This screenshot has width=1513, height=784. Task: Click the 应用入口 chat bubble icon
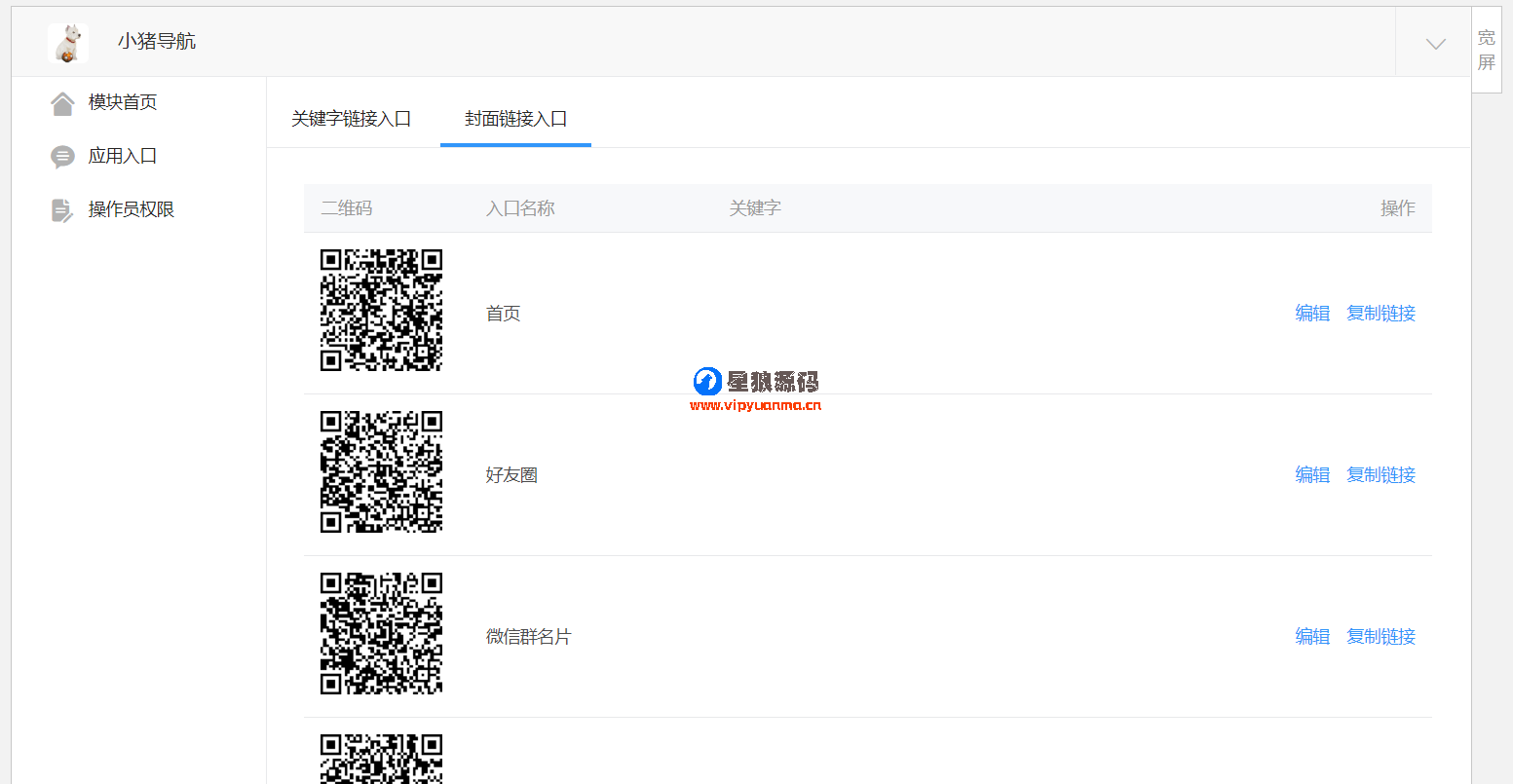[x=62, y=157]
